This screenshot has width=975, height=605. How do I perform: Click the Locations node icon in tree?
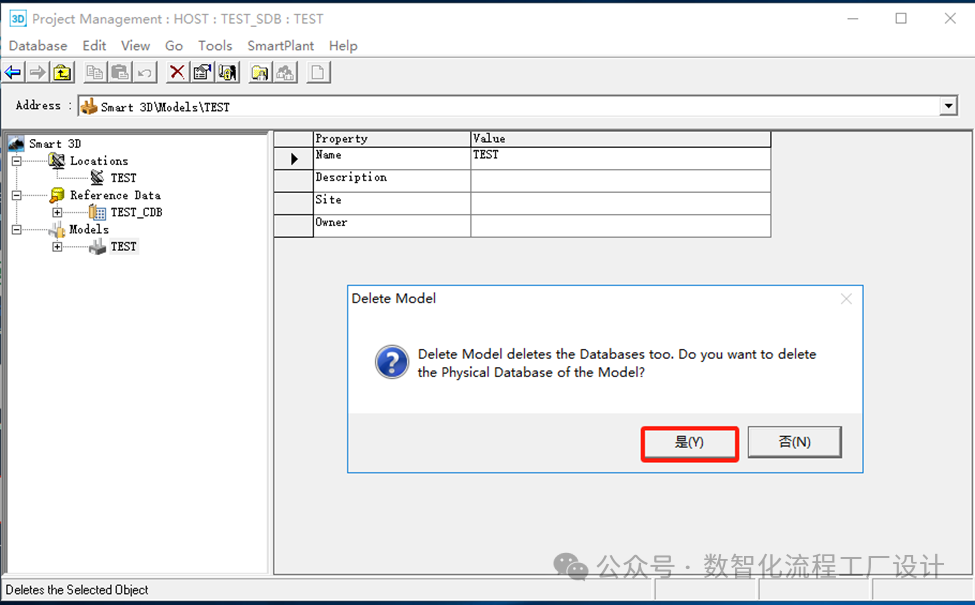tap(57, 161)
